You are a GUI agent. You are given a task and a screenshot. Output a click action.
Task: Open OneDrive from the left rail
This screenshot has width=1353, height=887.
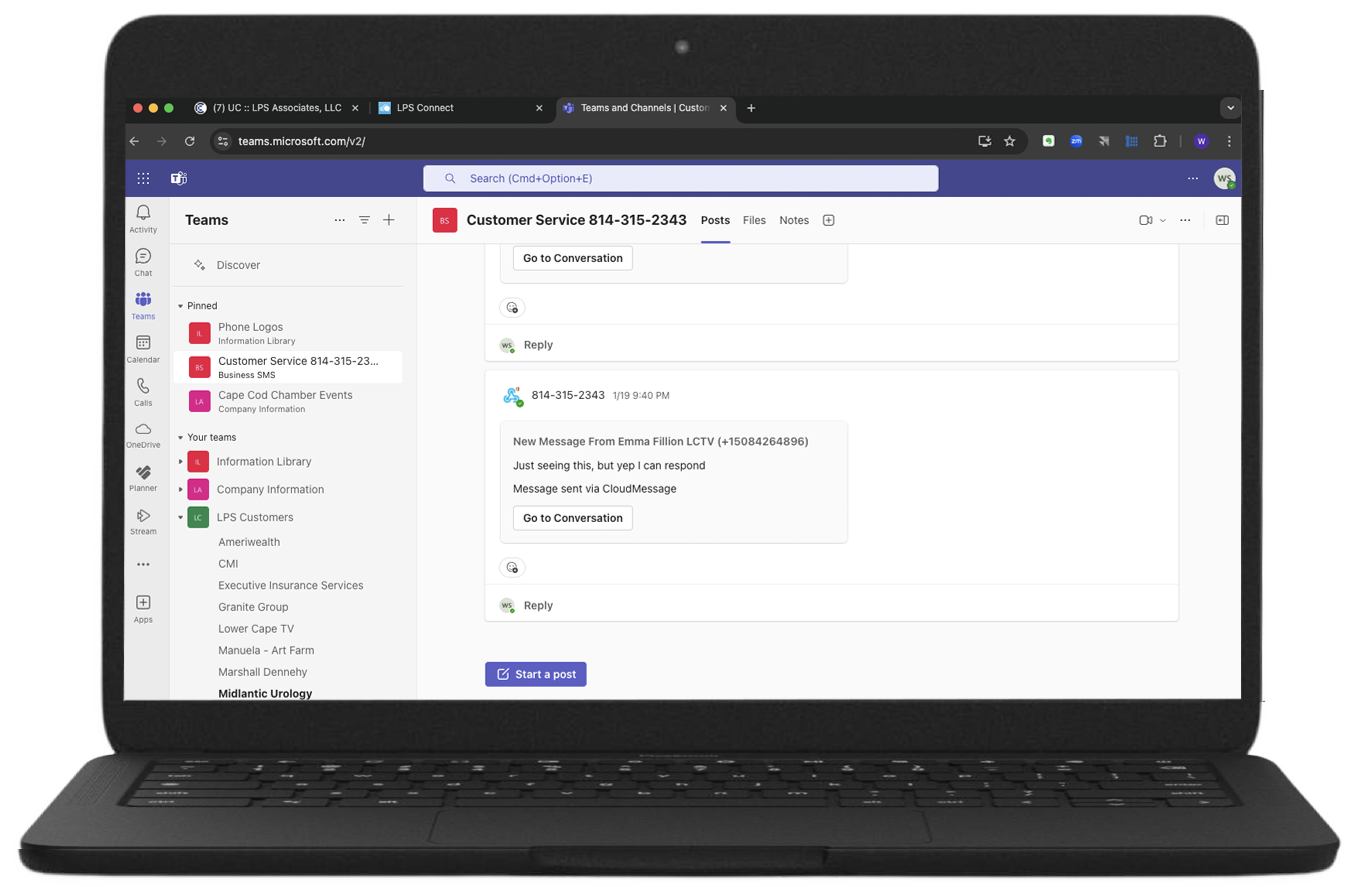click(x=143, y=434)
